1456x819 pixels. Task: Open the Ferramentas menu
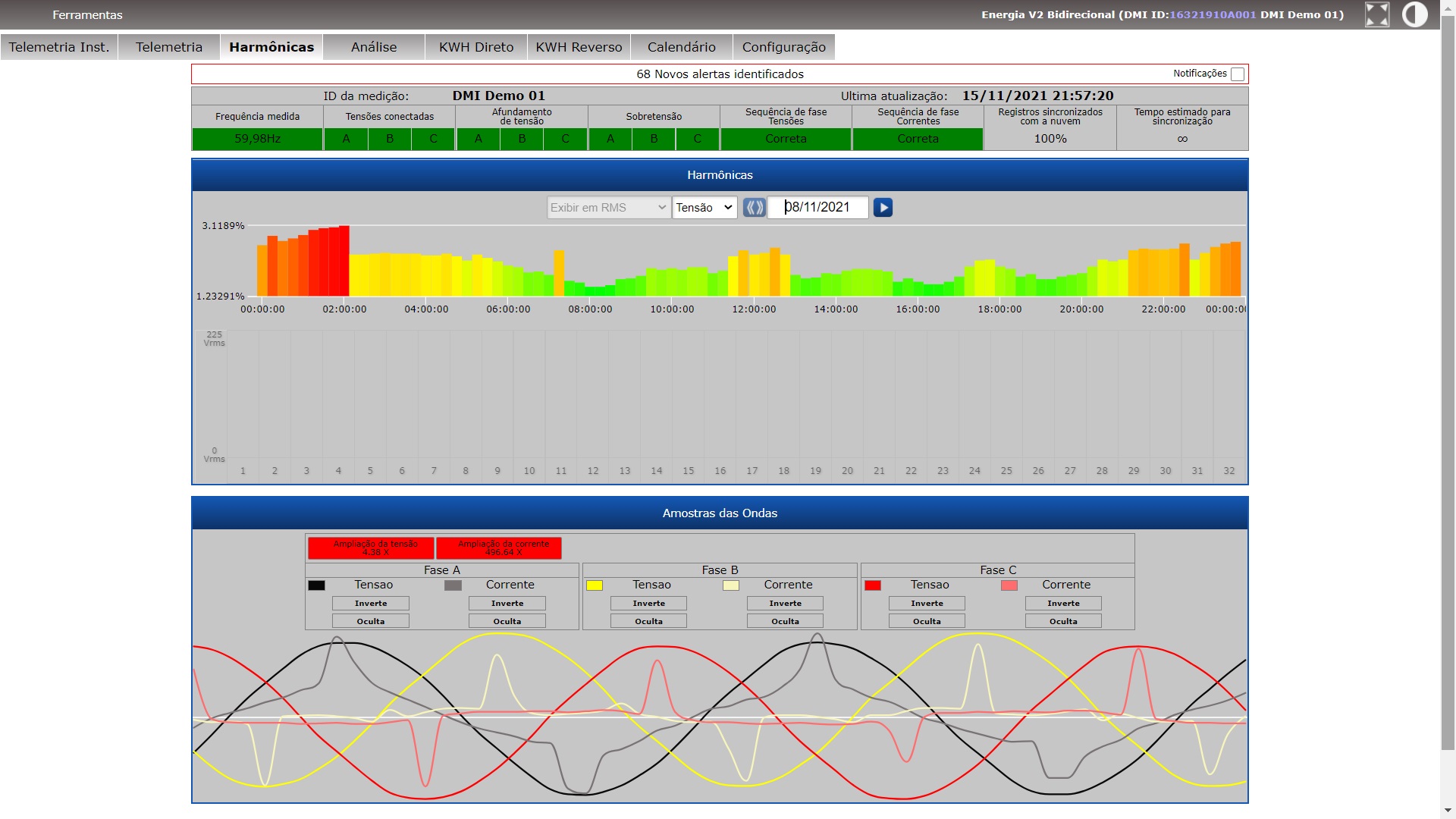click(87, 14)
